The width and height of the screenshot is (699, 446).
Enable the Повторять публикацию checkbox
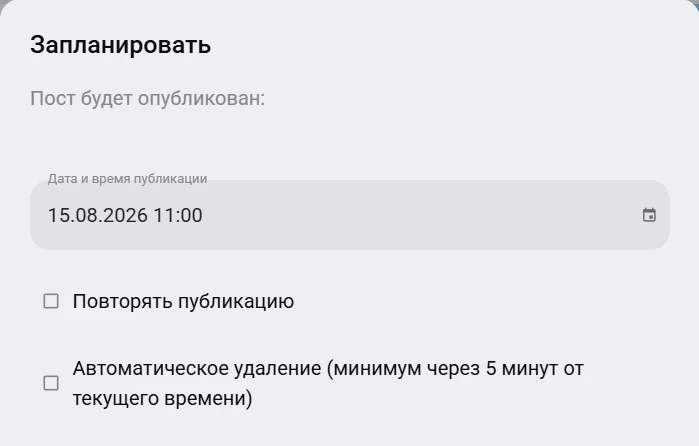(51, 301)
